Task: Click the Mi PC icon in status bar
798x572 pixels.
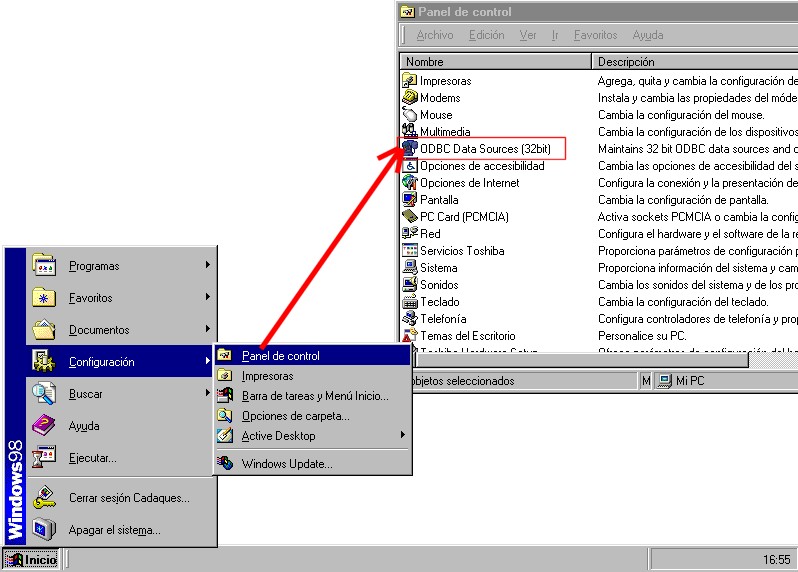Action: (664, 381)
